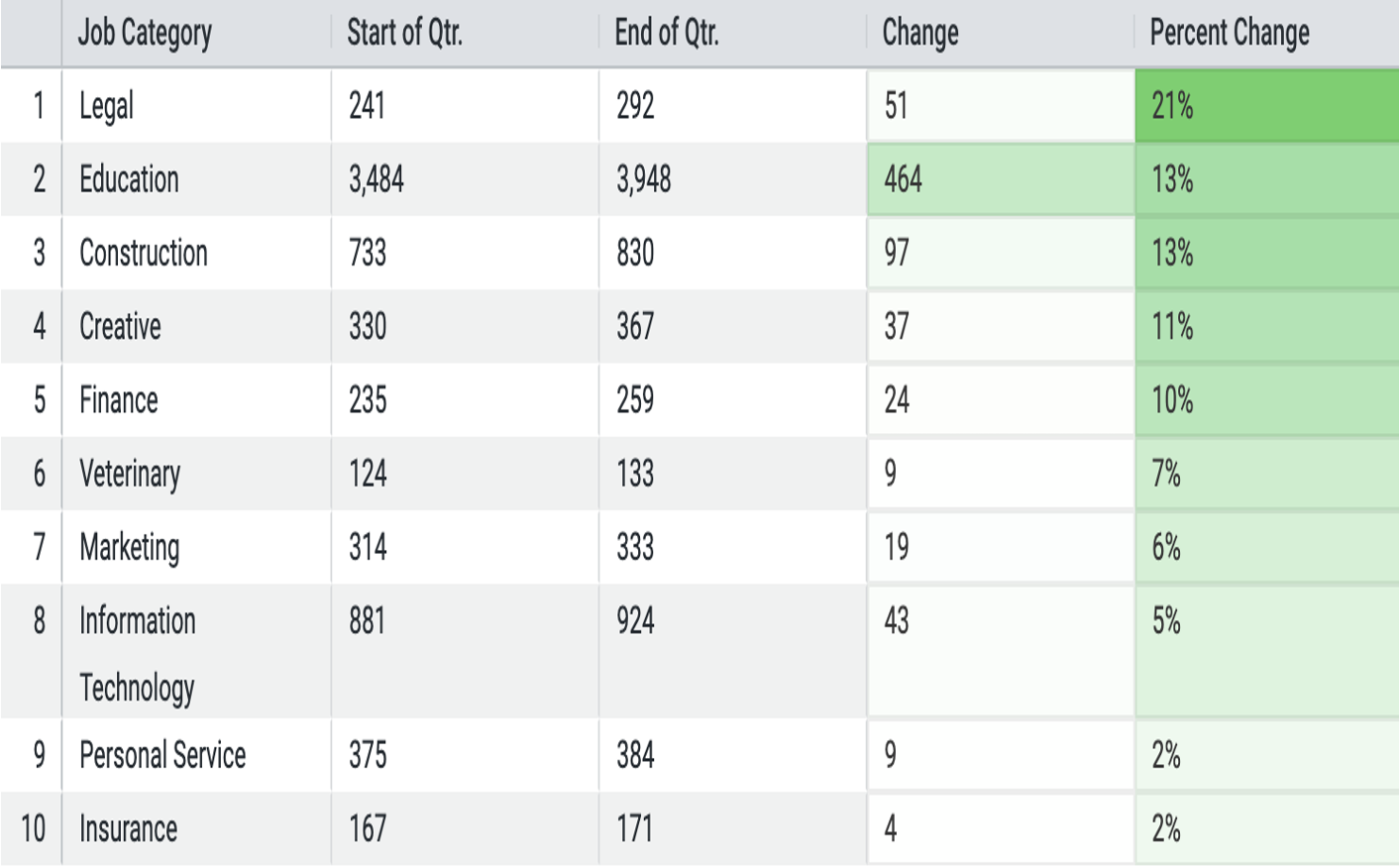Select the dark green 21% cell

1267,105
